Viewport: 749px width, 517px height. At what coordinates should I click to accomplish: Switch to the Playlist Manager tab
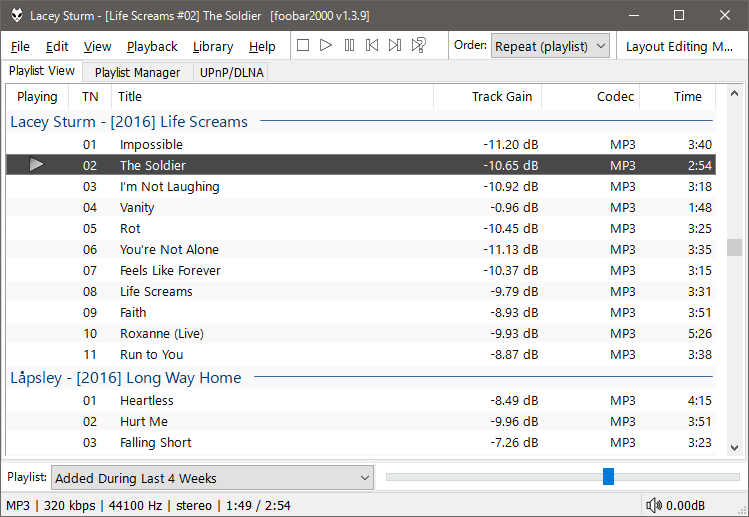[x=138, y=72]
